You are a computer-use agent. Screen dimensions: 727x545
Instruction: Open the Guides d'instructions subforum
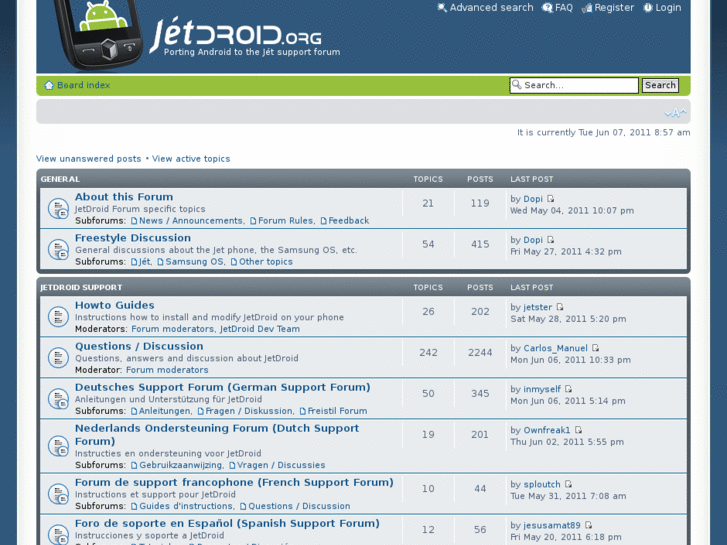click(x=186, y=506)
